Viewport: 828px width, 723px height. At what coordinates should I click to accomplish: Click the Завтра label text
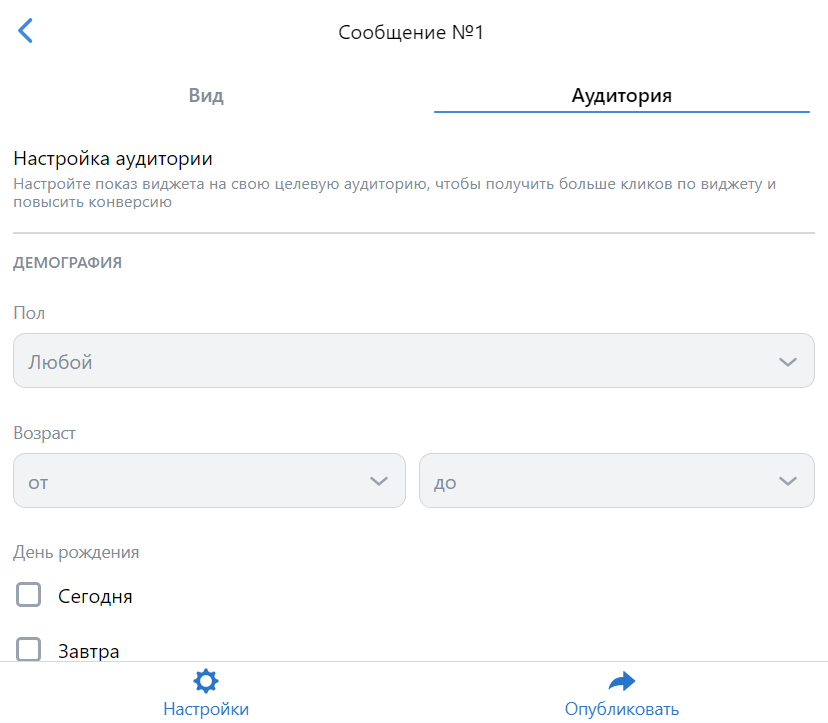(x=89, y=651)
